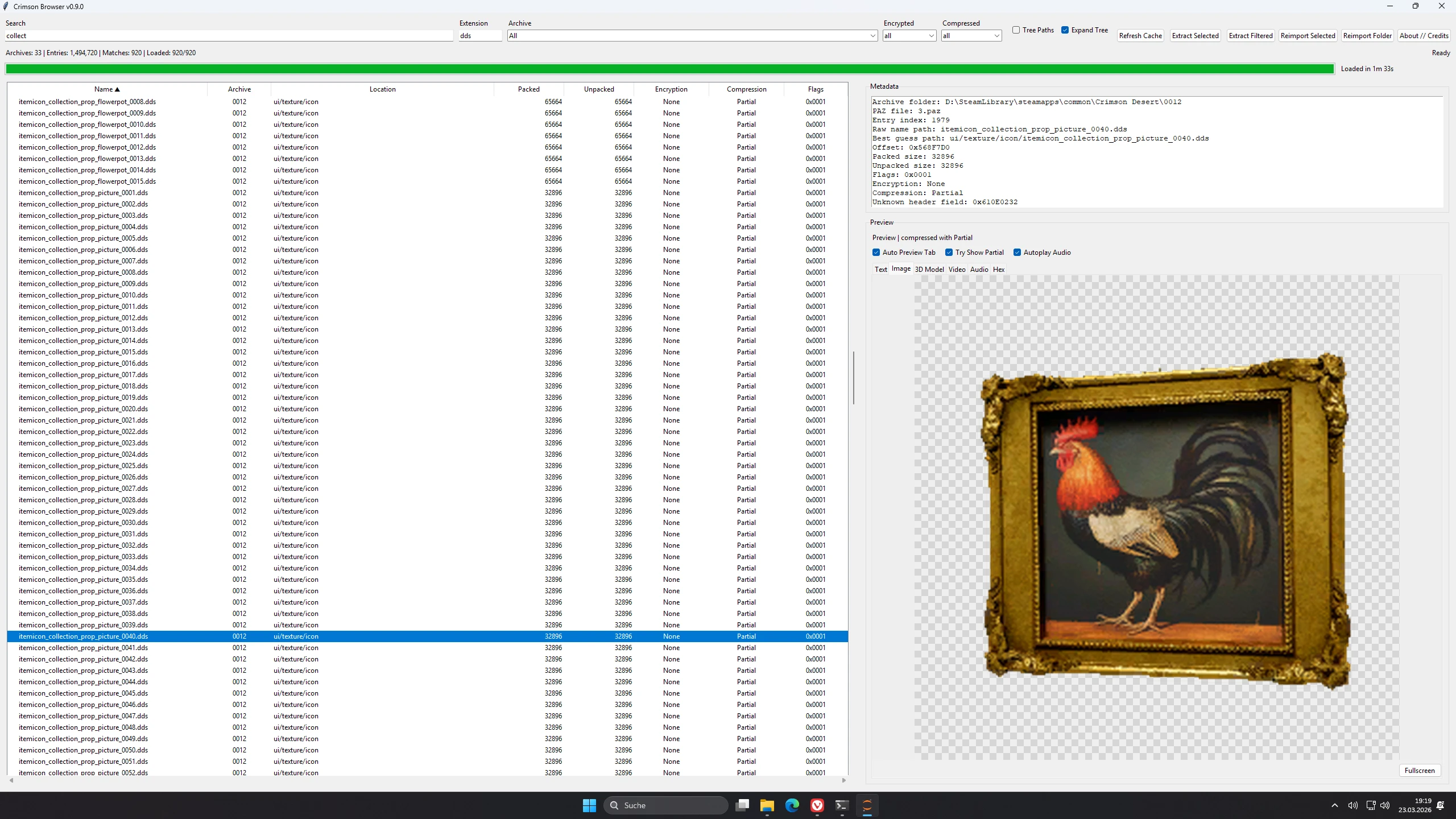Screen dimensions: 1456x819
Task: Select itemicon_collection_prop_picture_0051.dds row
Action: tap(428, 762)
